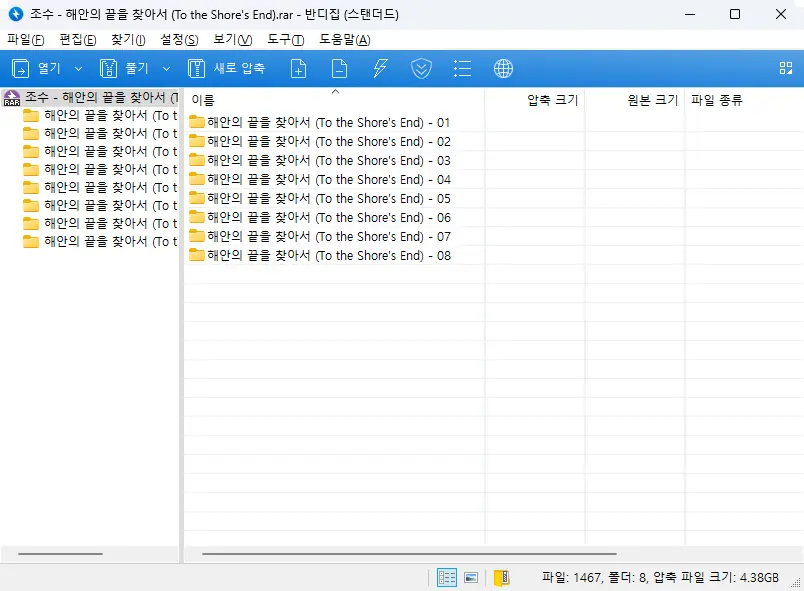Toggle the preview pane icon in status bar

[x=471, y=577]
